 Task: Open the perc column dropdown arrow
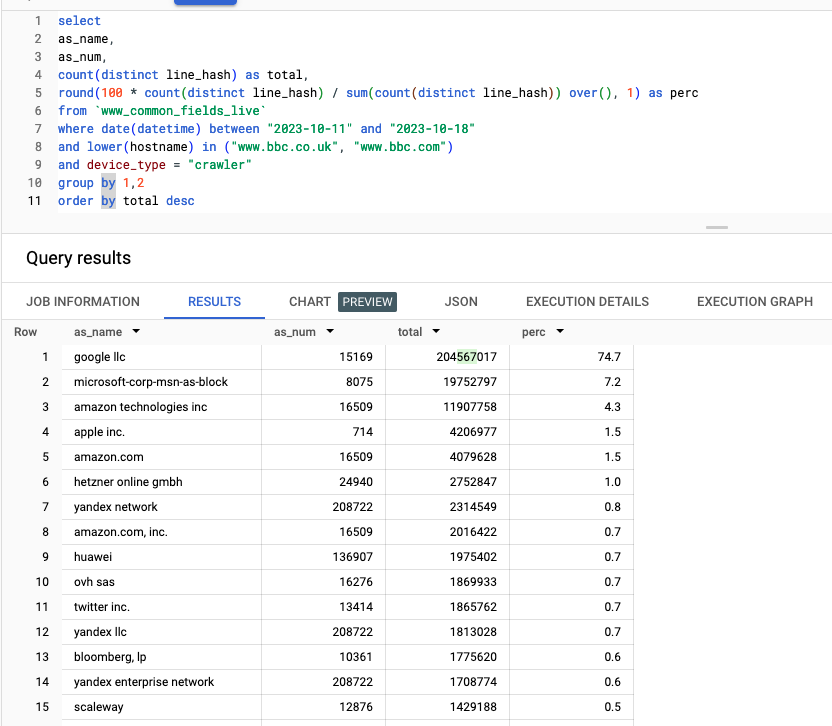(x=560, y=331)
